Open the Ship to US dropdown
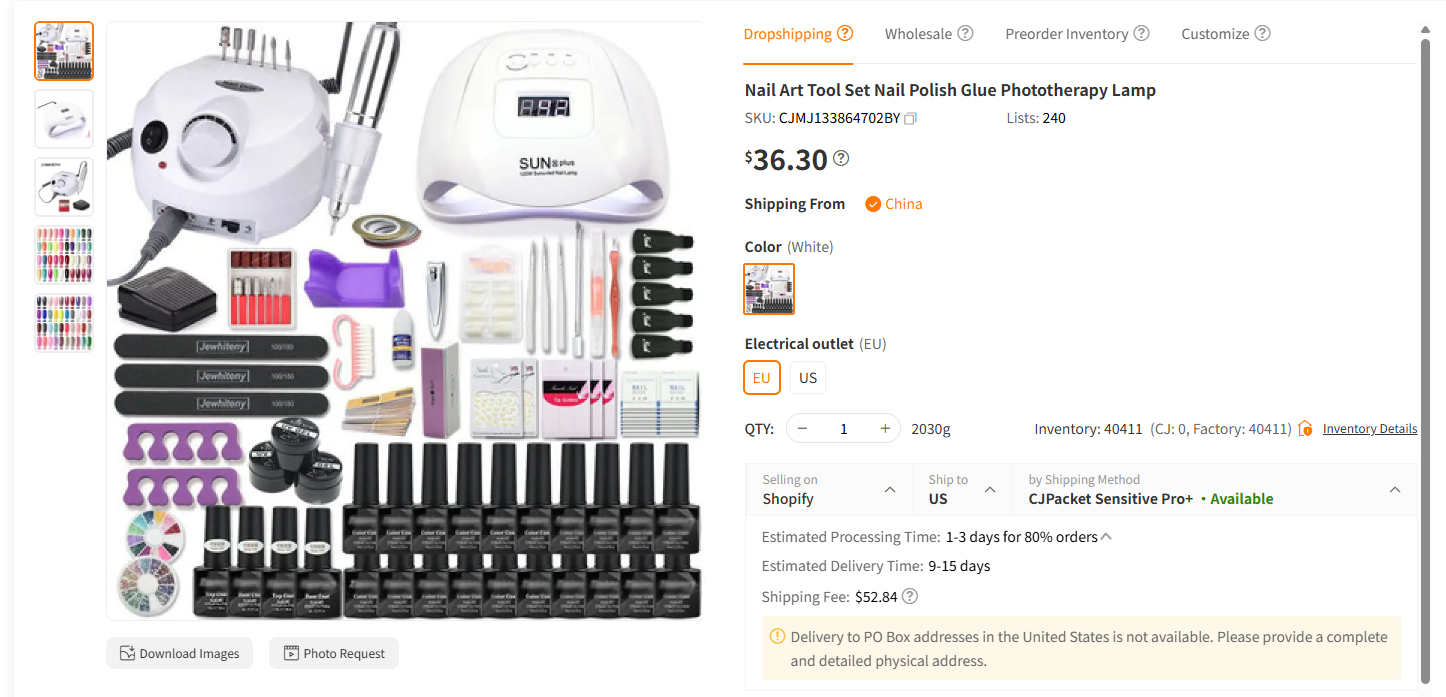The height and width of the screenshot is (697, 1446). click(989, 490)
